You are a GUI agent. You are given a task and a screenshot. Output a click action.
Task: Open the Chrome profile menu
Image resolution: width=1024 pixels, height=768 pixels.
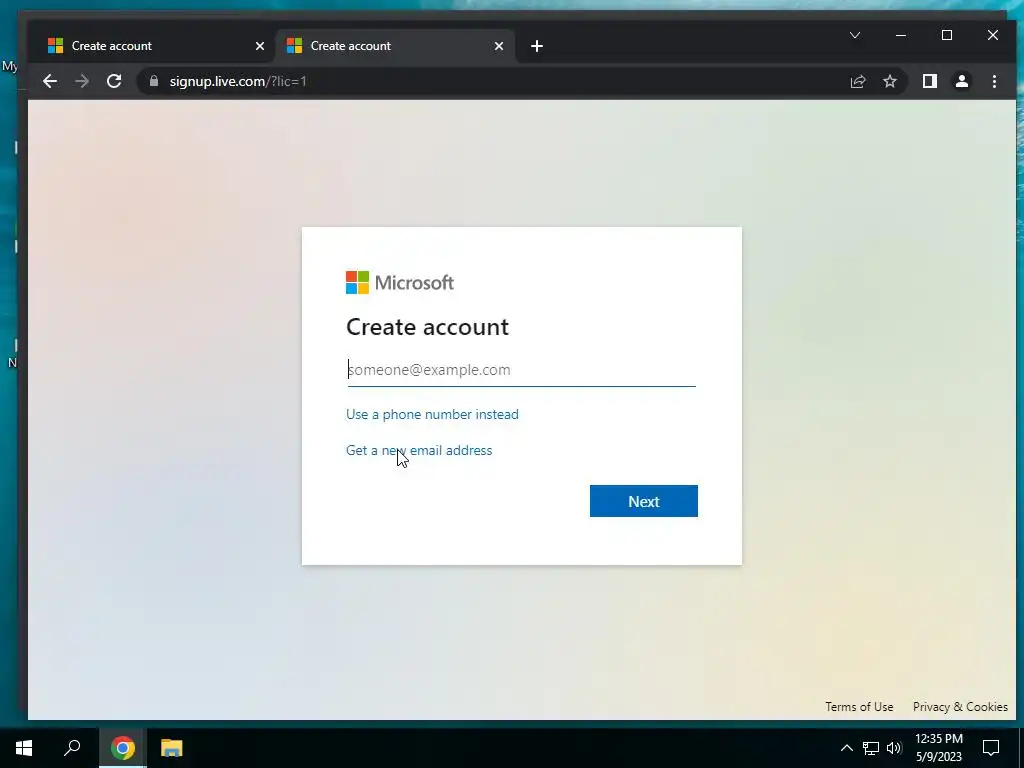click(961, 81)
